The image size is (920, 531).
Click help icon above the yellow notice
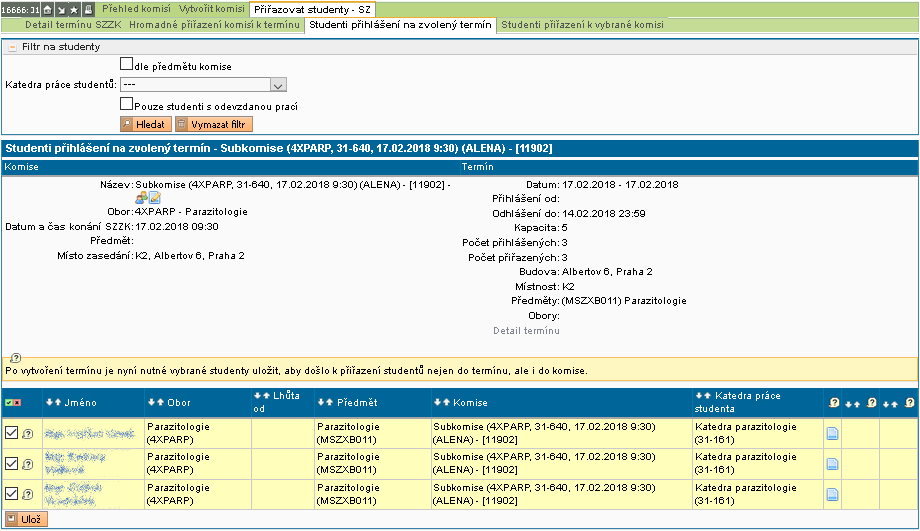15,358
